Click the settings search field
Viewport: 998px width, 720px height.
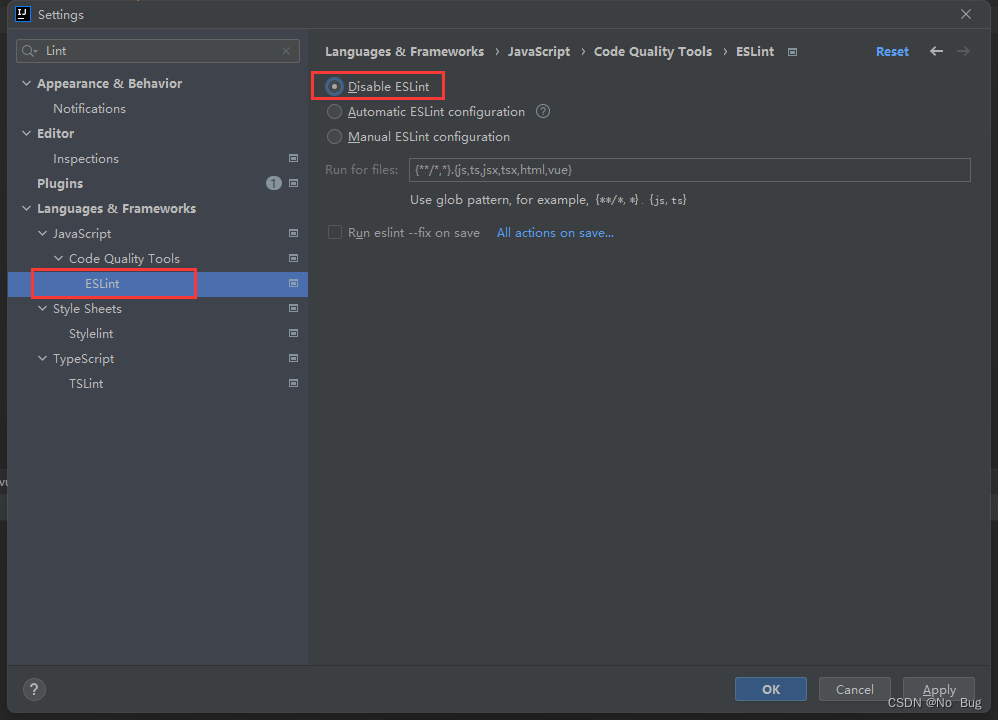coord(160,51)
